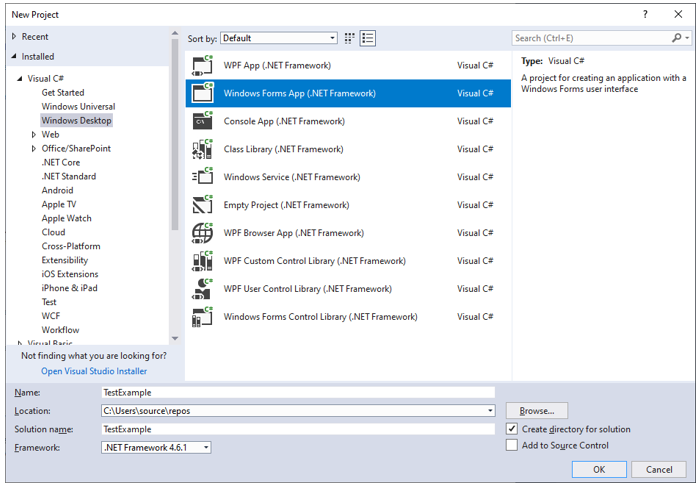Click Browse... for location
This screenshot has height=489, width=699.
point(537,411)
